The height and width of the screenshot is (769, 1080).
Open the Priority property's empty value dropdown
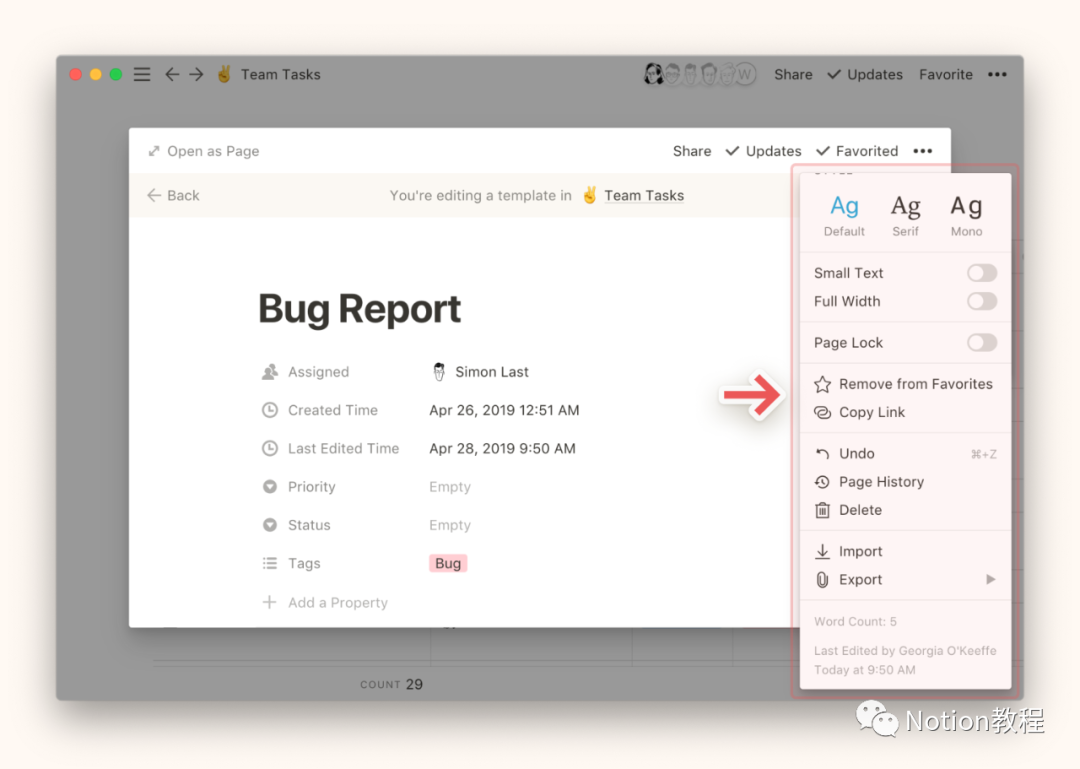450,487
